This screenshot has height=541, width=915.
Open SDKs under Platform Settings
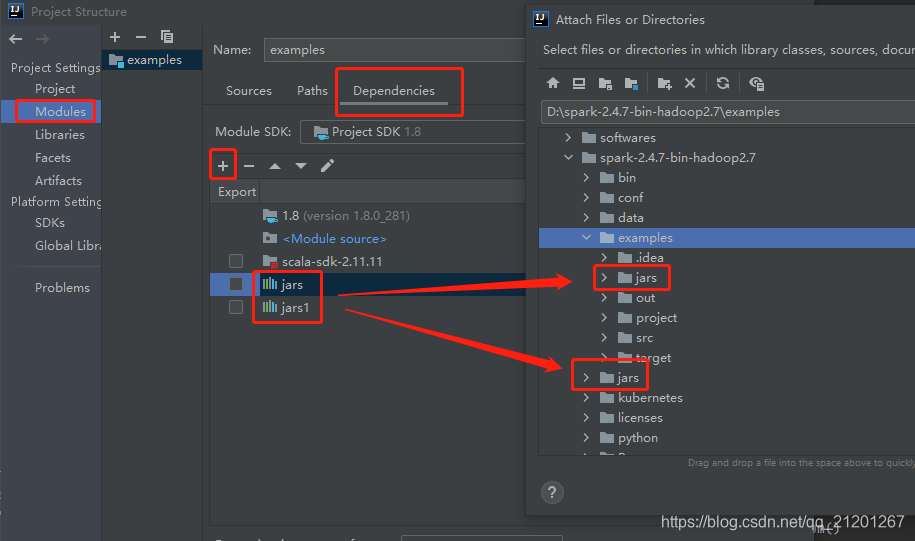(50, 223)
